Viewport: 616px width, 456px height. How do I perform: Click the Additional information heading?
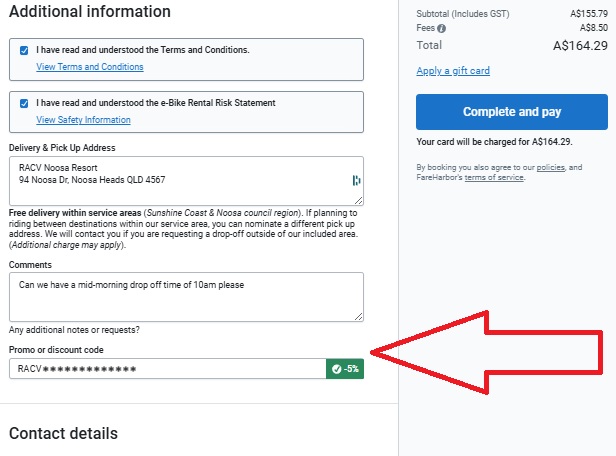[x=90, y=11]
